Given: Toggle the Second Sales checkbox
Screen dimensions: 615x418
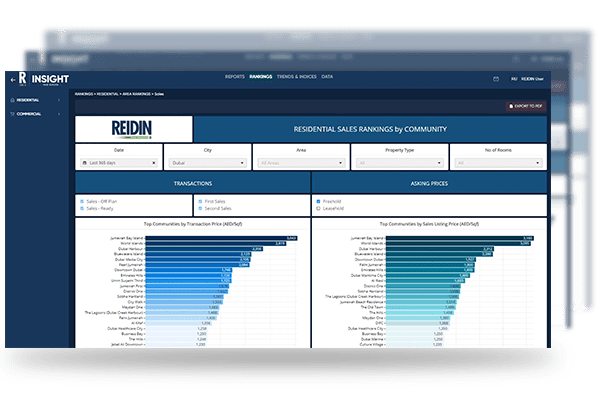Looking at the screenshot, I should 200,208.
